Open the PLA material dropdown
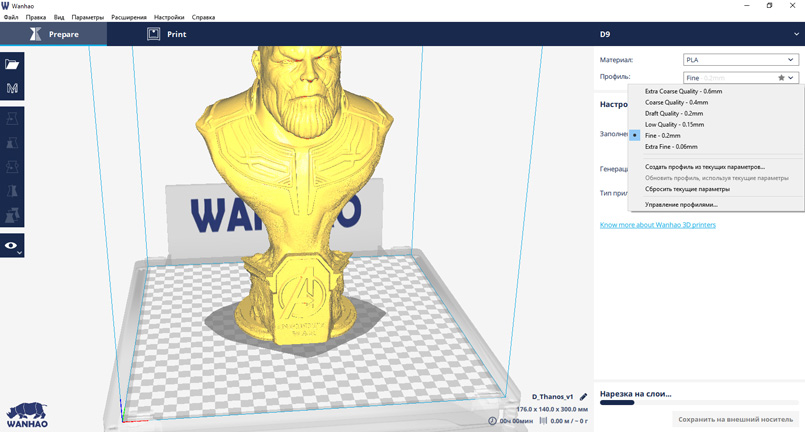805x432 pixels. click(x=740, y=60)
